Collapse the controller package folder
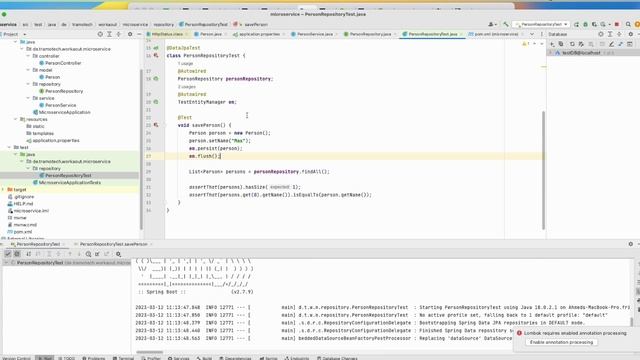The height and width of the screenshot is (360, 640). (x=28, y=56)
